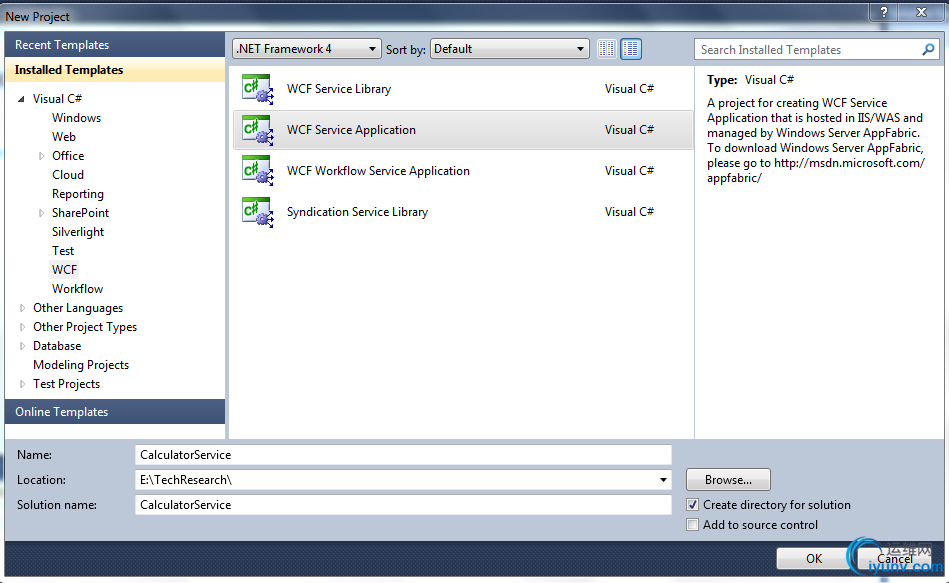Open the .NET Framework 4 dropdown
The width and height of the screenshot is (949, 583).
307,49
